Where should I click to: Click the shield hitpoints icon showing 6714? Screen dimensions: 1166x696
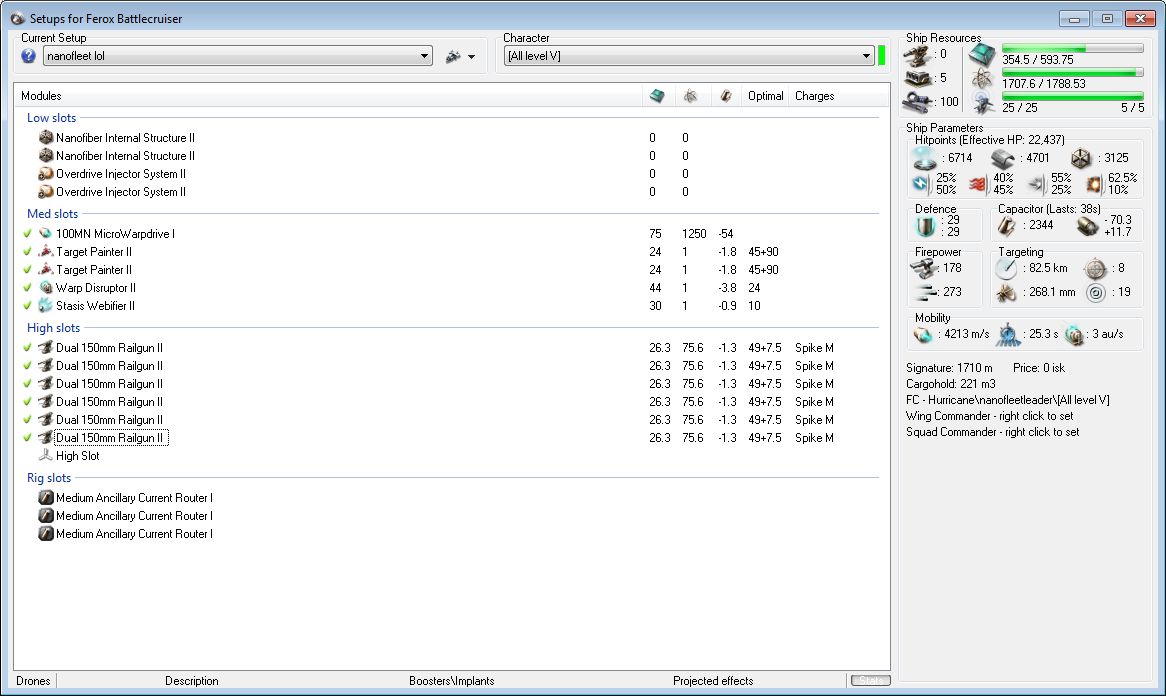click(925, 158)
